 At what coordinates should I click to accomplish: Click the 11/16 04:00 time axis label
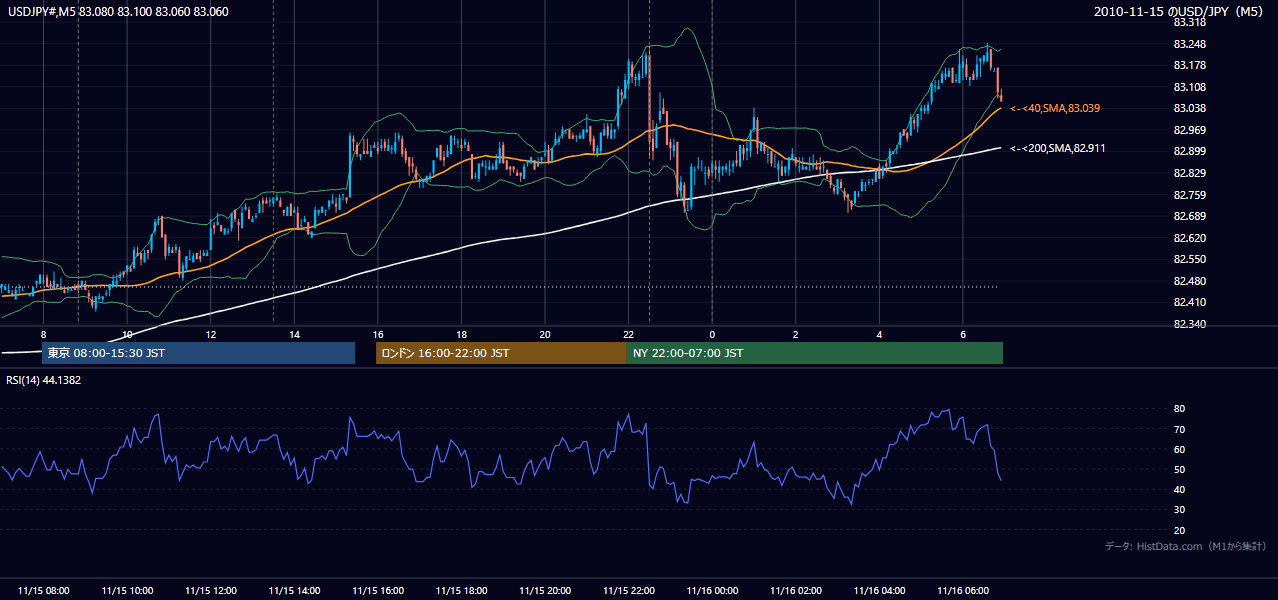[879, 591]
